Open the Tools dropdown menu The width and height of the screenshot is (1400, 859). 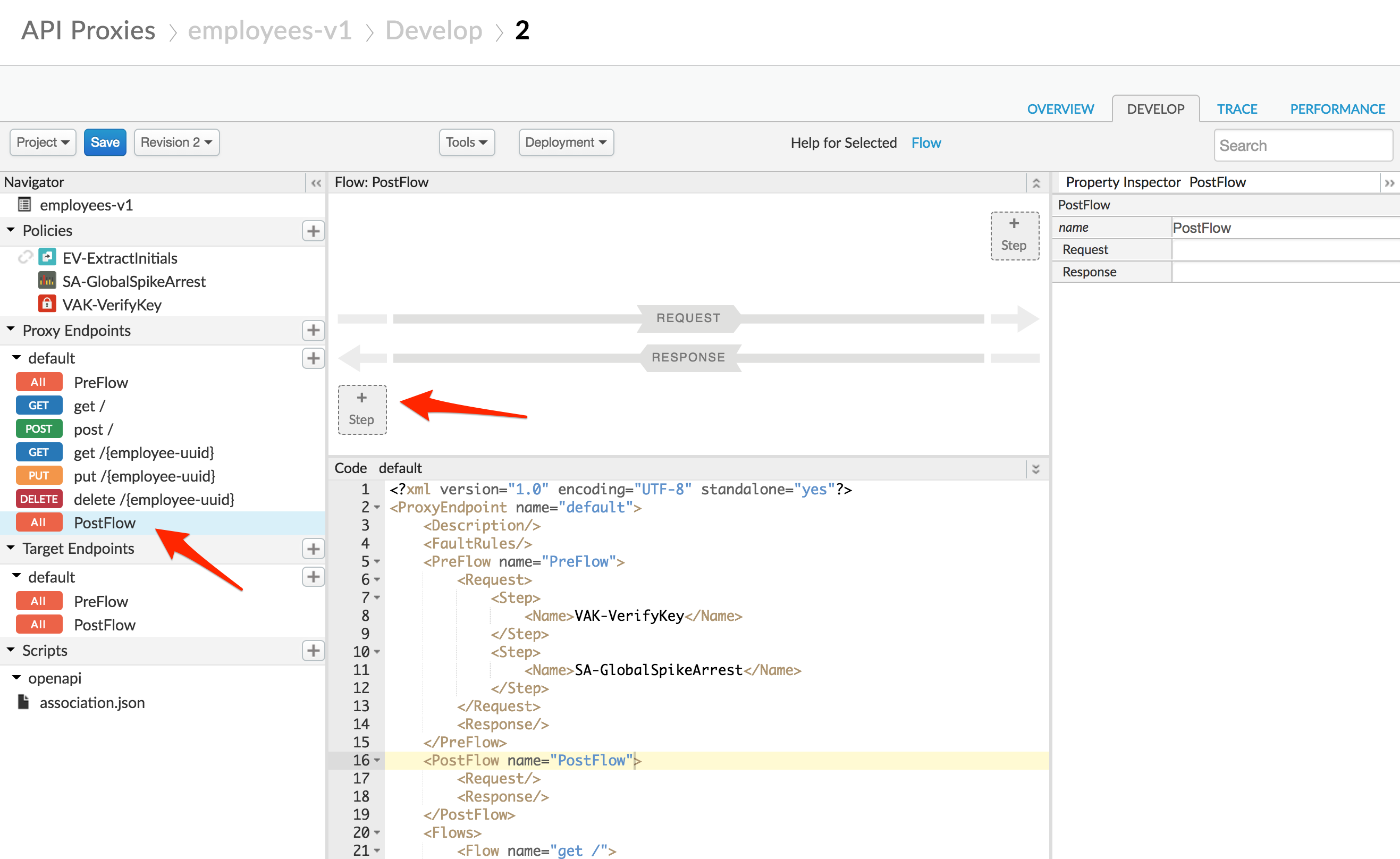467,142
